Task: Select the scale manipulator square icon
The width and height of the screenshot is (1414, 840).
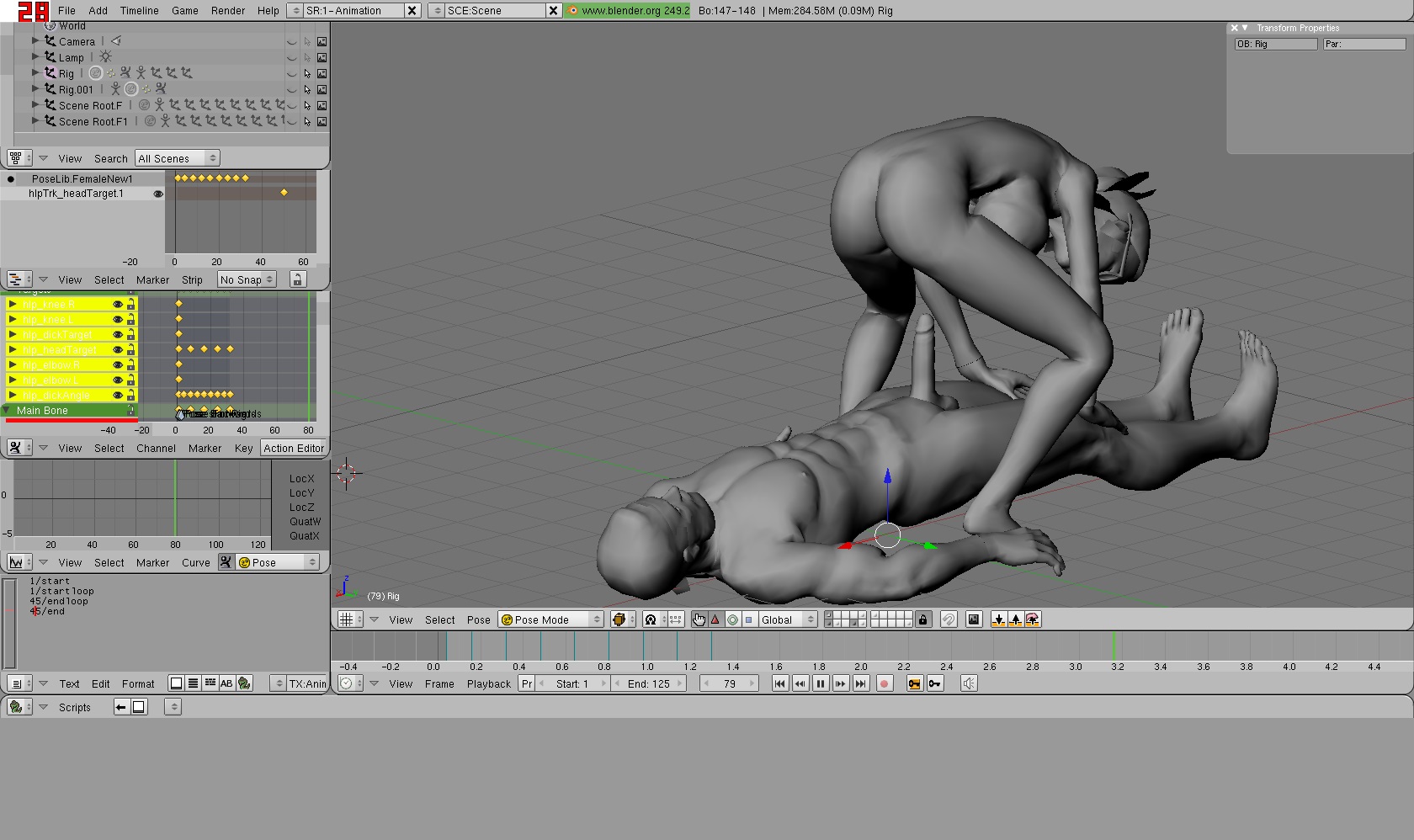Action: click(x=749, y=619)
